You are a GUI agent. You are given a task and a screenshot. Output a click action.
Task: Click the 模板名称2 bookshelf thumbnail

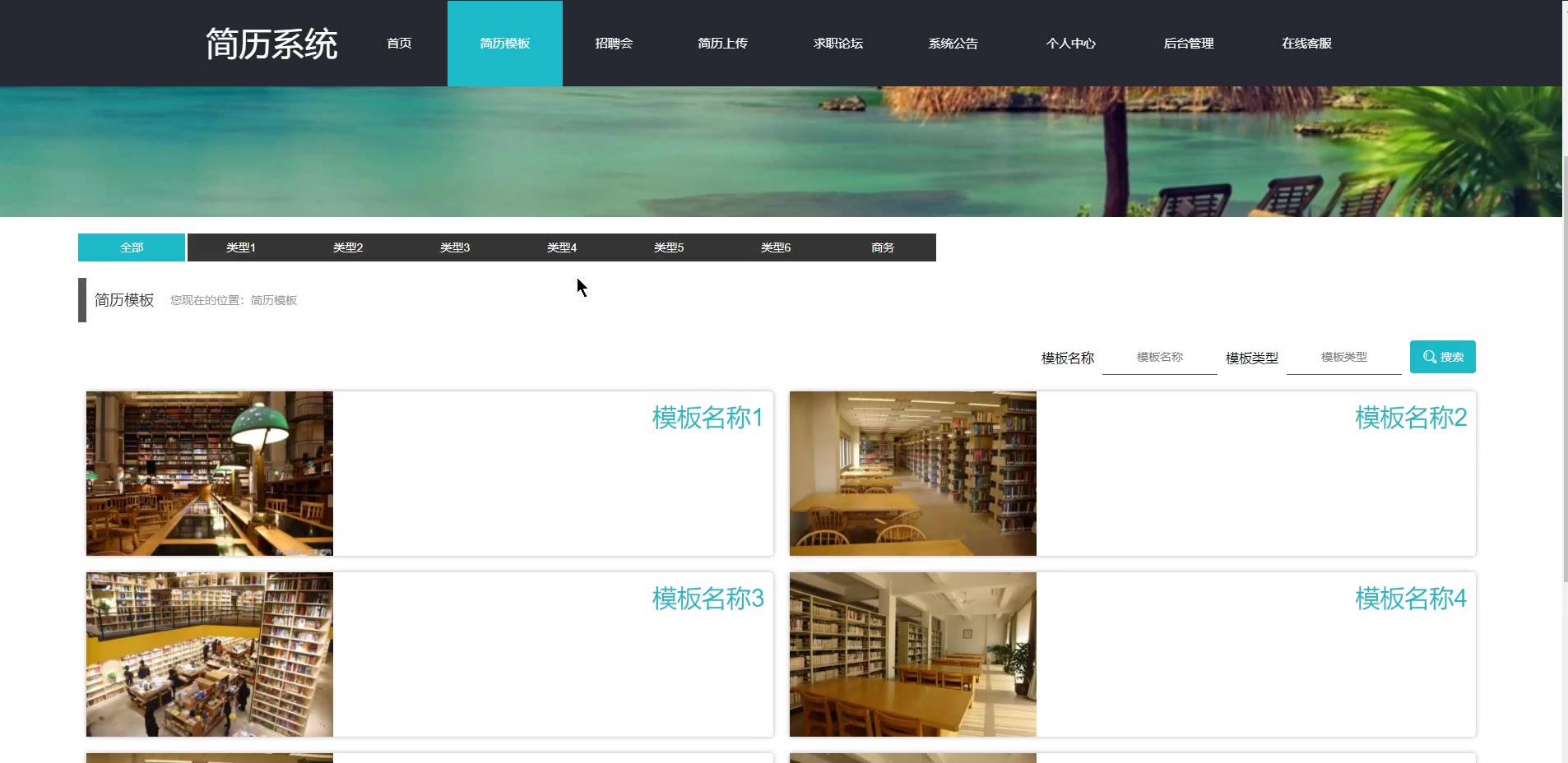click(913, 474)
